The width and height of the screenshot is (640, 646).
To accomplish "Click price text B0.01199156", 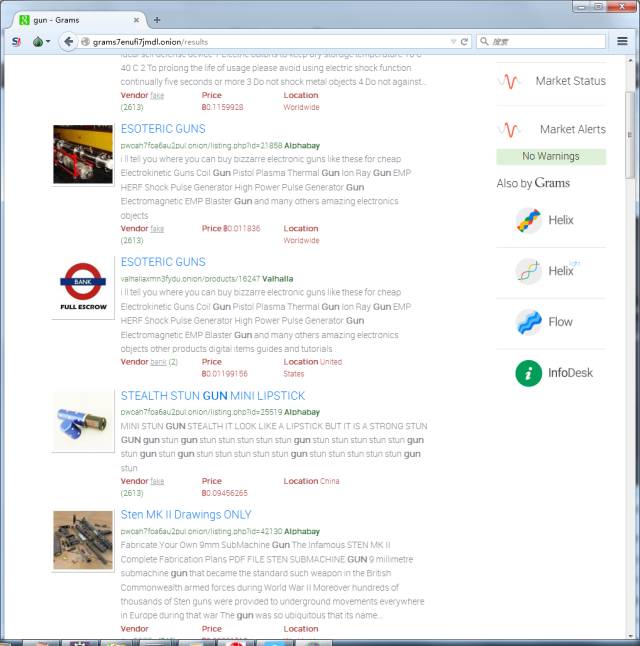I will coord(224,374).
